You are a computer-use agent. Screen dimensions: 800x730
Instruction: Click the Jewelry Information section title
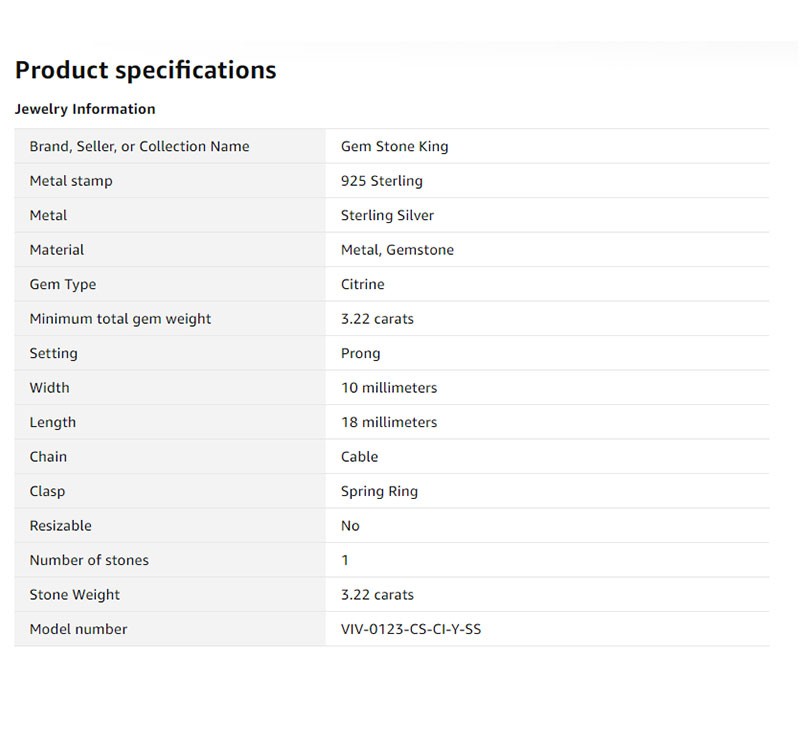[85, 109]
